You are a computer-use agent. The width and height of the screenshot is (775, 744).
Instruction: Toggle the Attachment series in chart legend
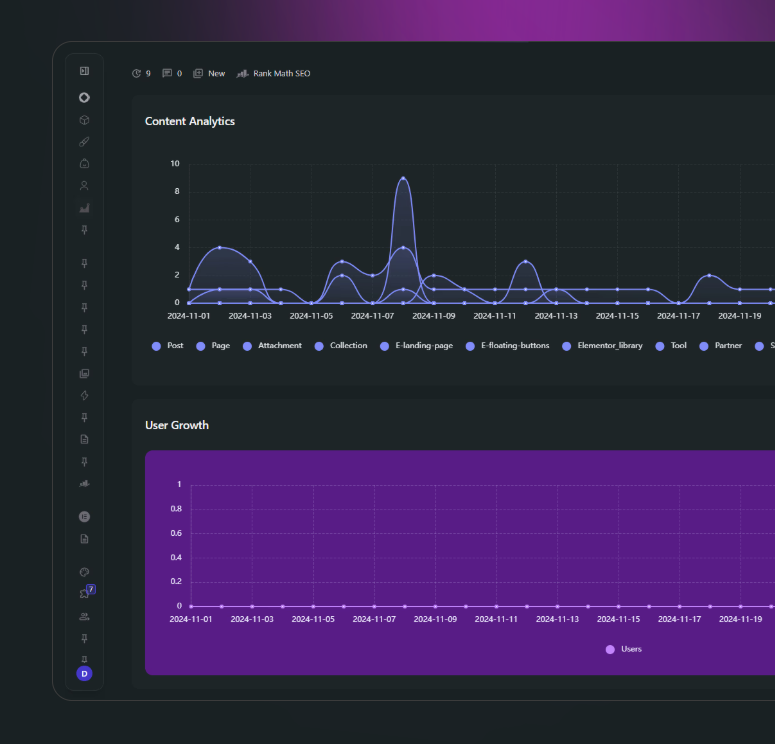pos(273,346)
